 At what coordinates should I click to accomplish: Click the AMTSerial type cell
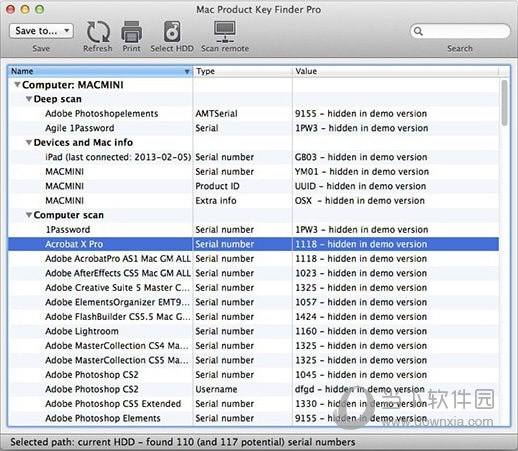click(216, 114)
